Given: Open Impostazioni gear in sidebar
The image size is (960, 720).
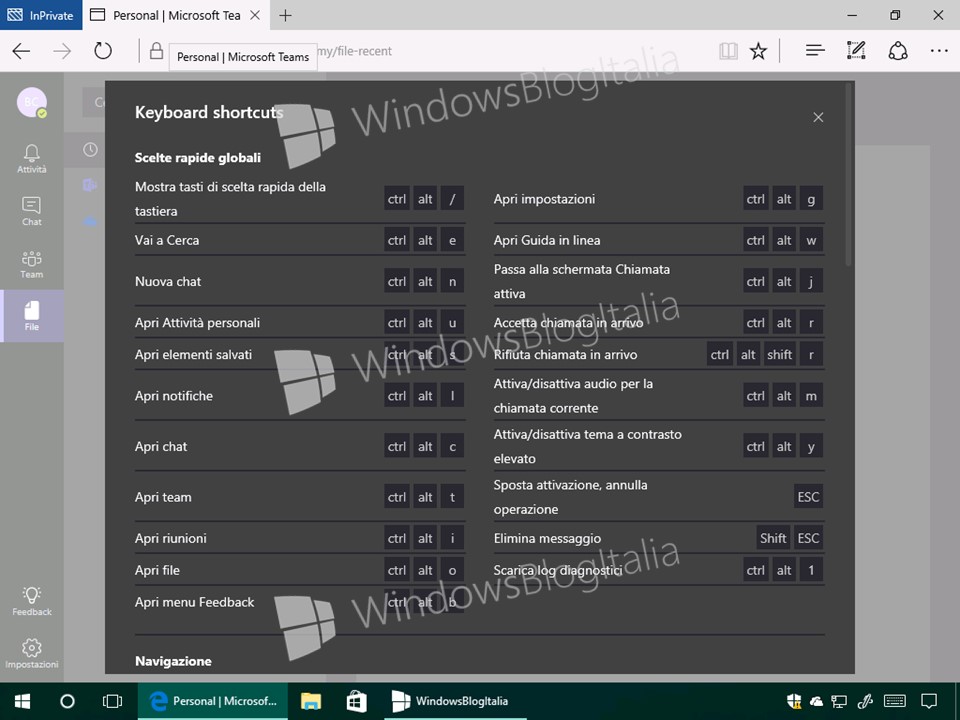Looking at the screenshot, I should 31,654.
